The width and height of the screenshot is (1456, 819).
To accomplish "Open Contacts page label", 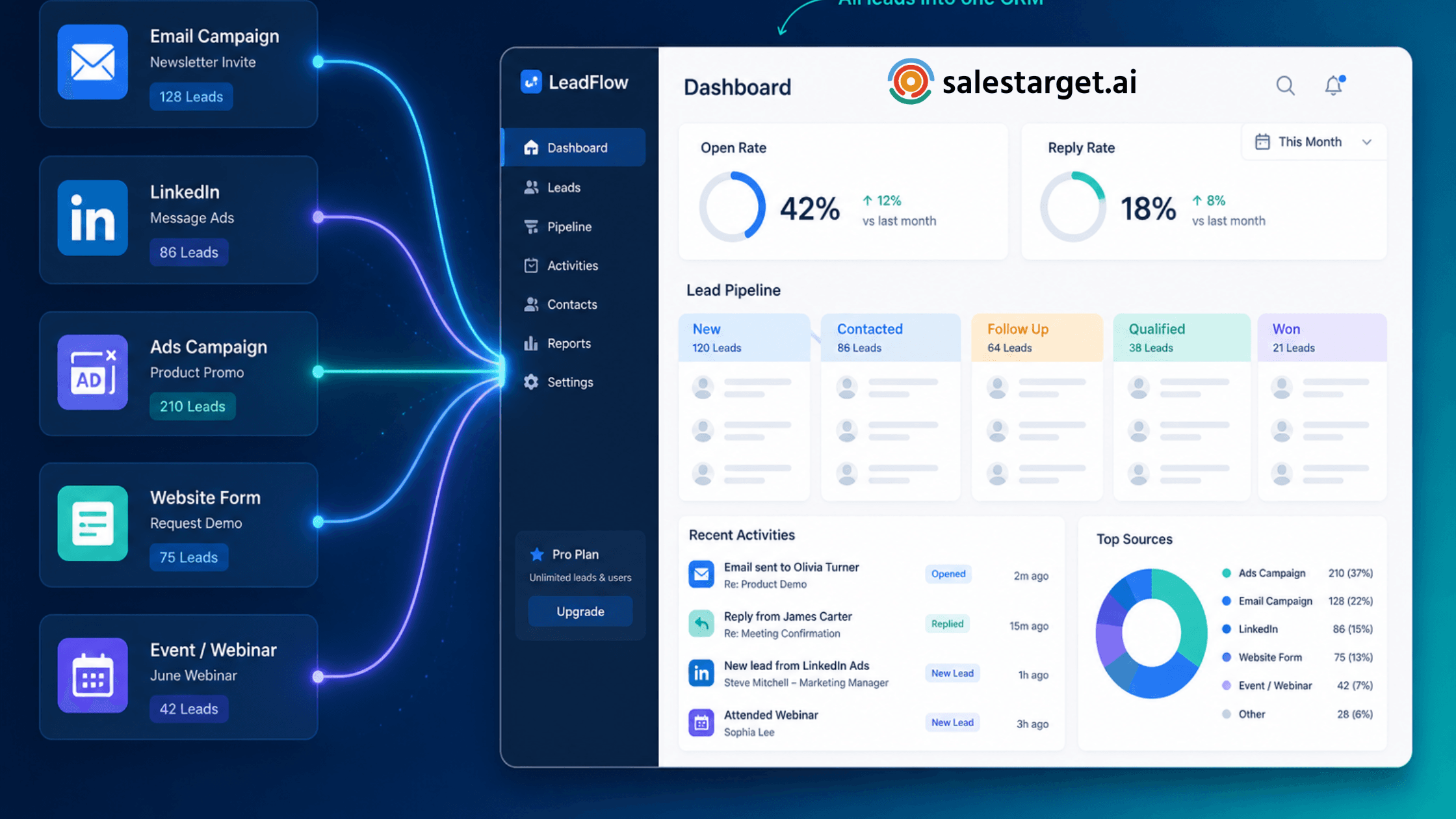I will coord(572,304).
